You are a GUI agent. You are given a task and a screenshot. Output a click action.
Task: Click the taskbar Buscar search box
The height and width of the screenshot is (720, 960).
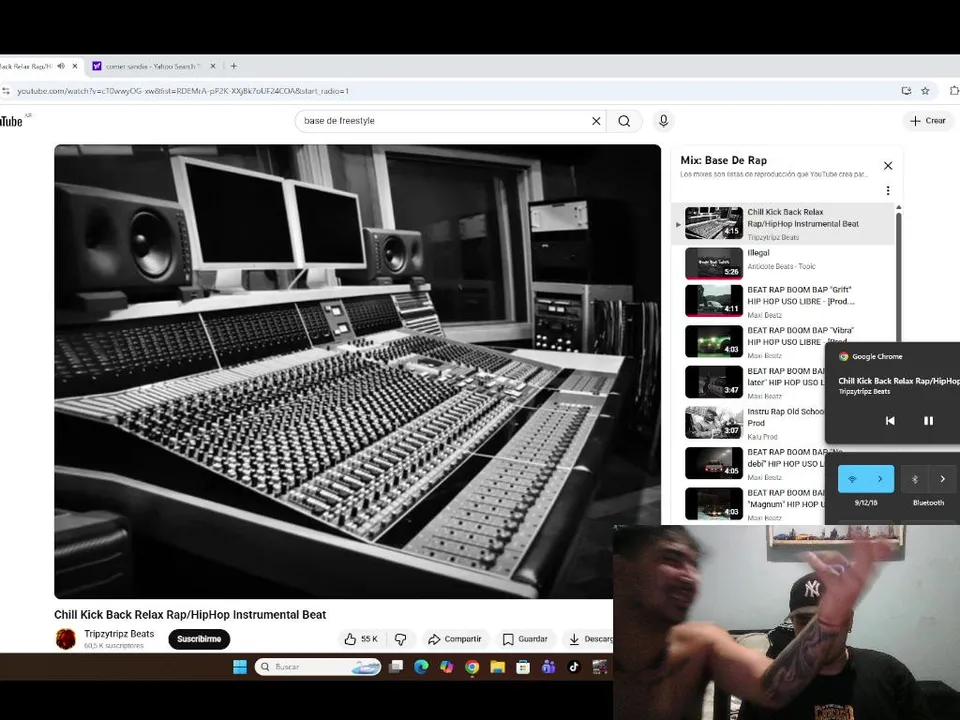(317, 667)
